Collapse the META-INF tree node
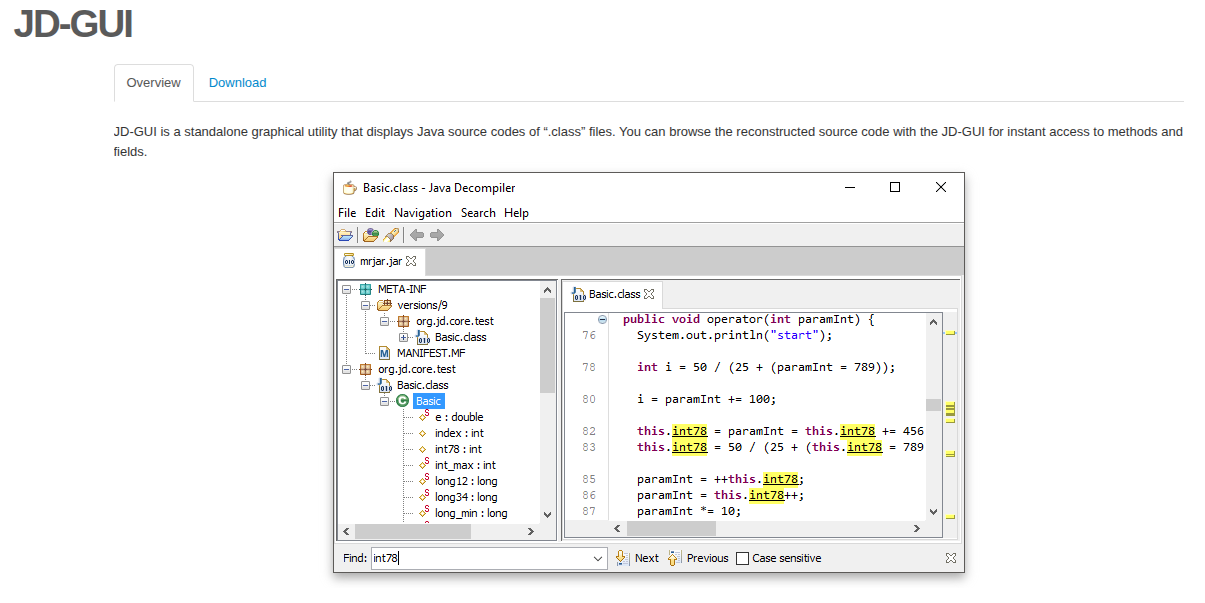The height and width of the screenshot is (603, 1205). 347,289
